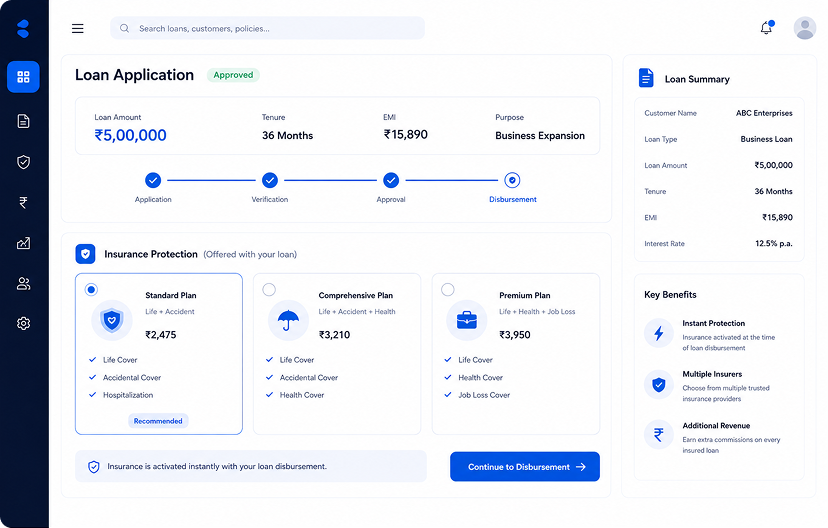This screenshot has height=528, width=828.
Task: Click the Application step checkmark
Action: pos(153,180)
